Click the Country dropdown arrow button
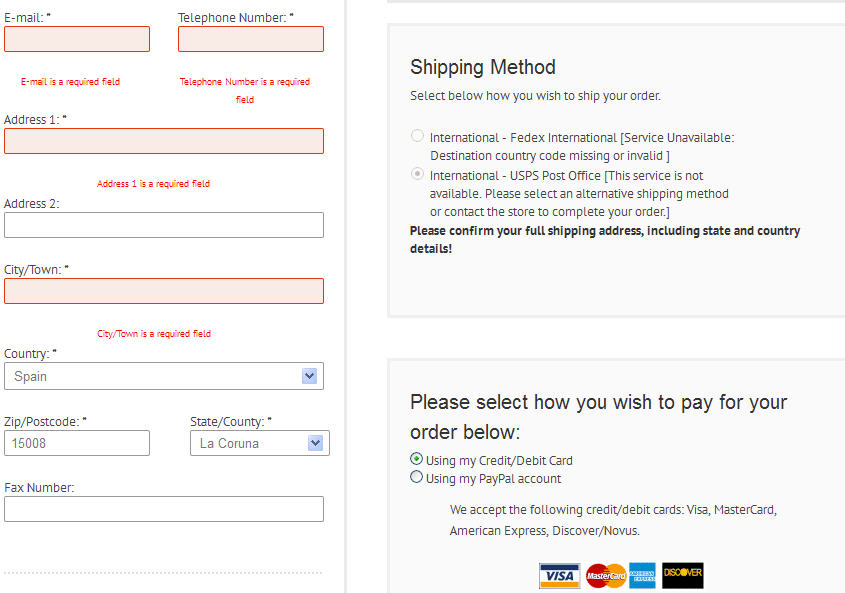This screenshot has height=593, width=845. tap(310, 376)
